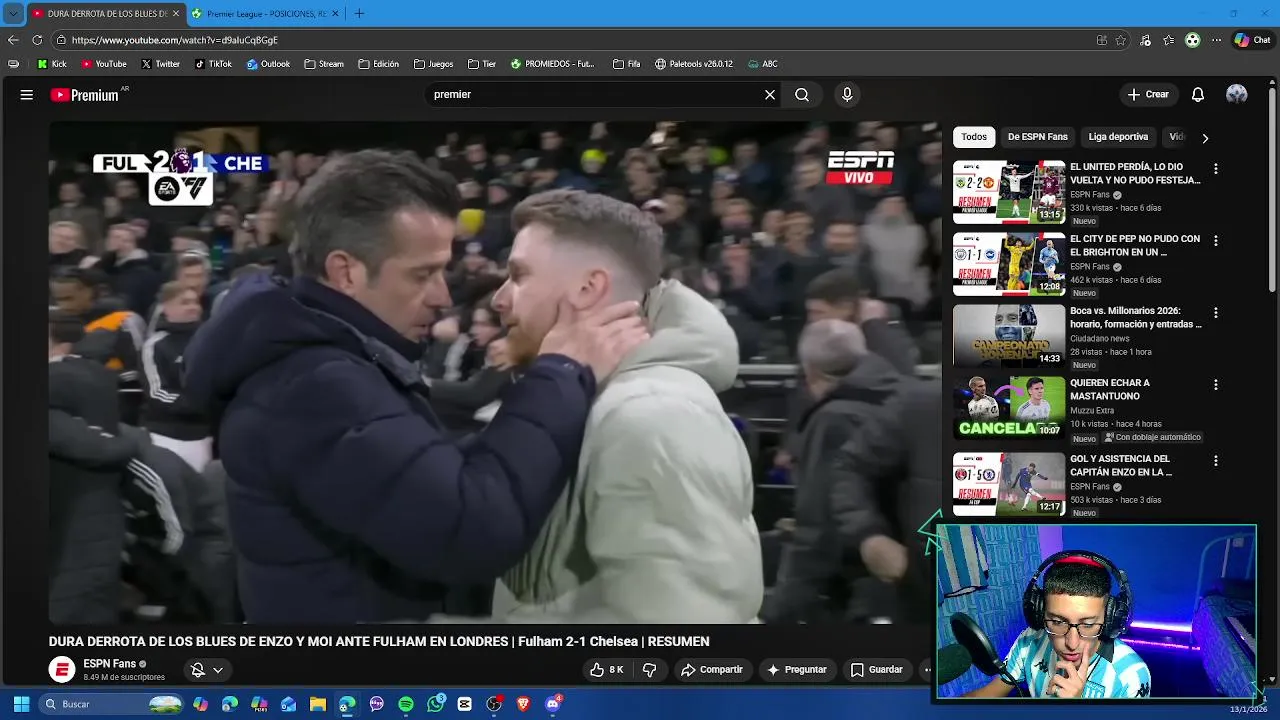1280x720 pixels.
Task: Click the 'Compartir' share button
Action: click(x=712, y=670)
